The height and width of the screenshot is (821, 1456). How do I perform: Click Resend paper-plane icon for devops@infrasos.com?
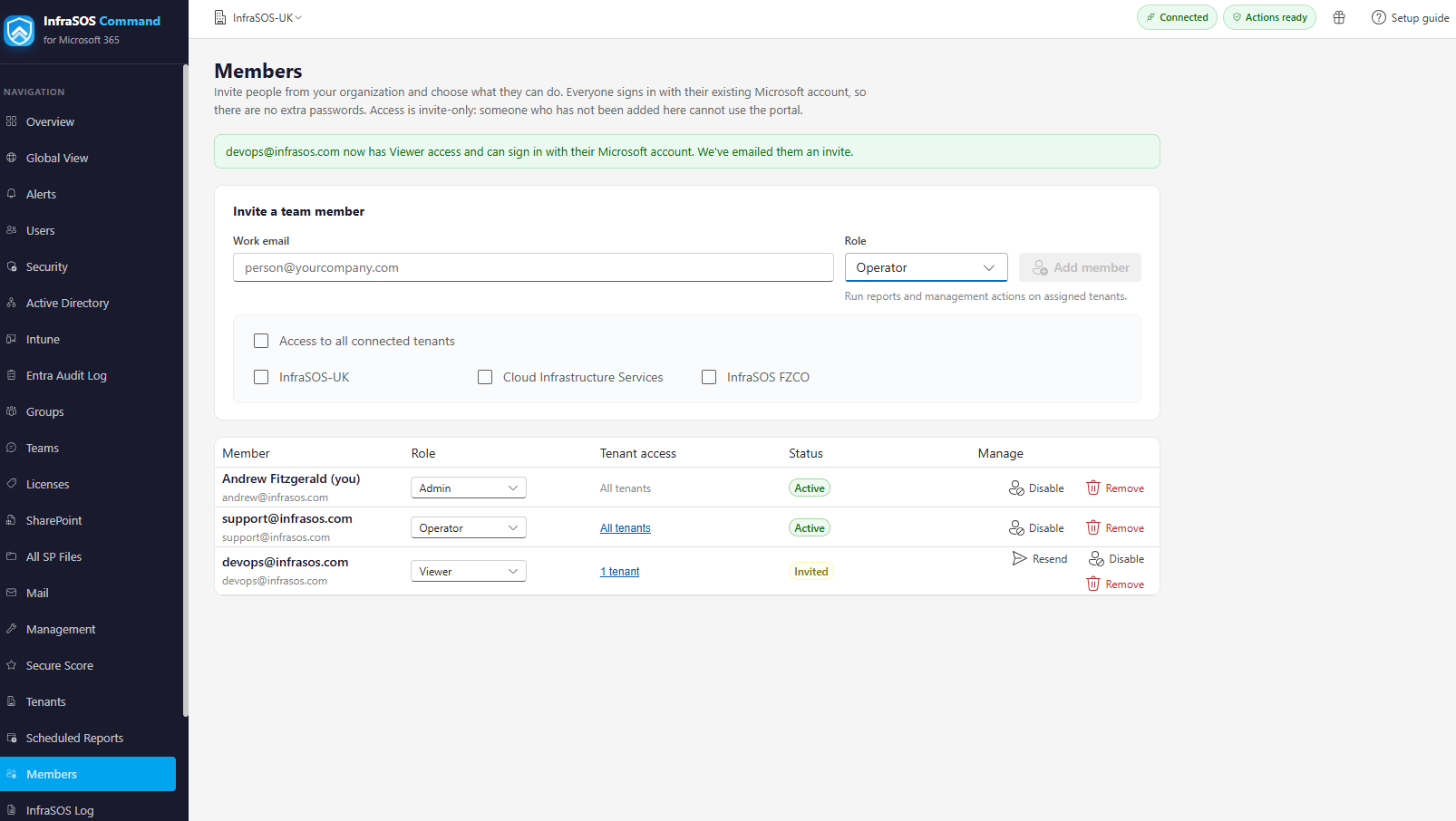1020,558
